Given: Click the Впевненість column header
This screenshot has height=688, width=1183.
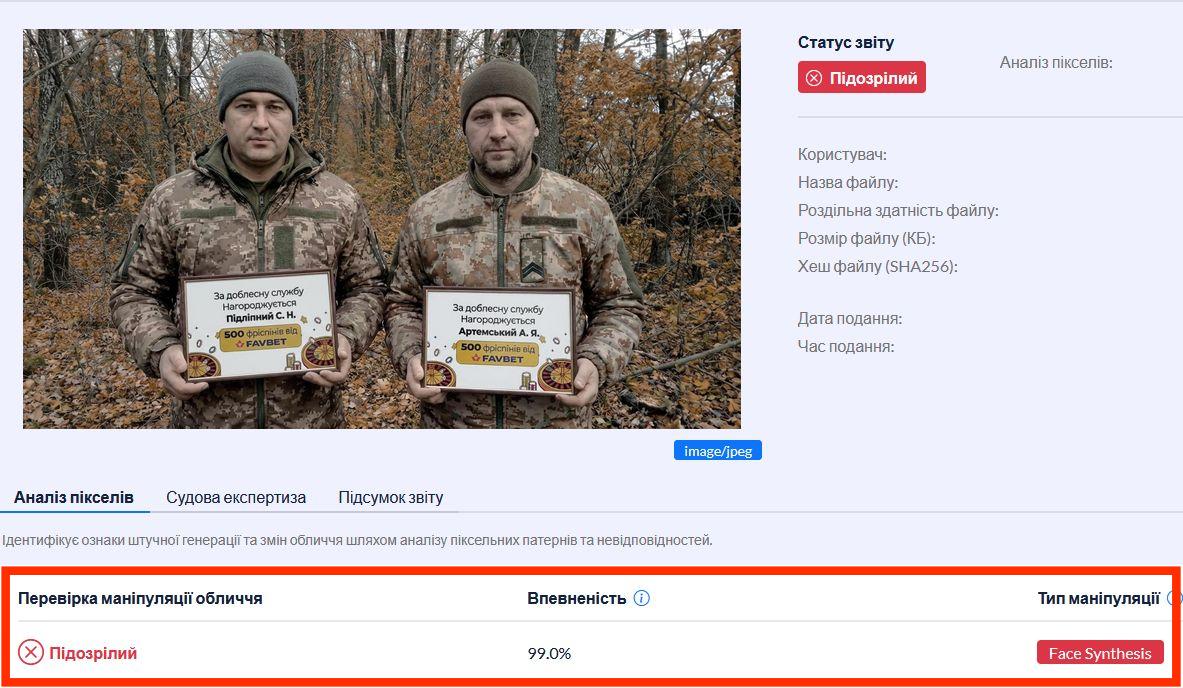Looking at the screenshot, I should coord(576,598).
